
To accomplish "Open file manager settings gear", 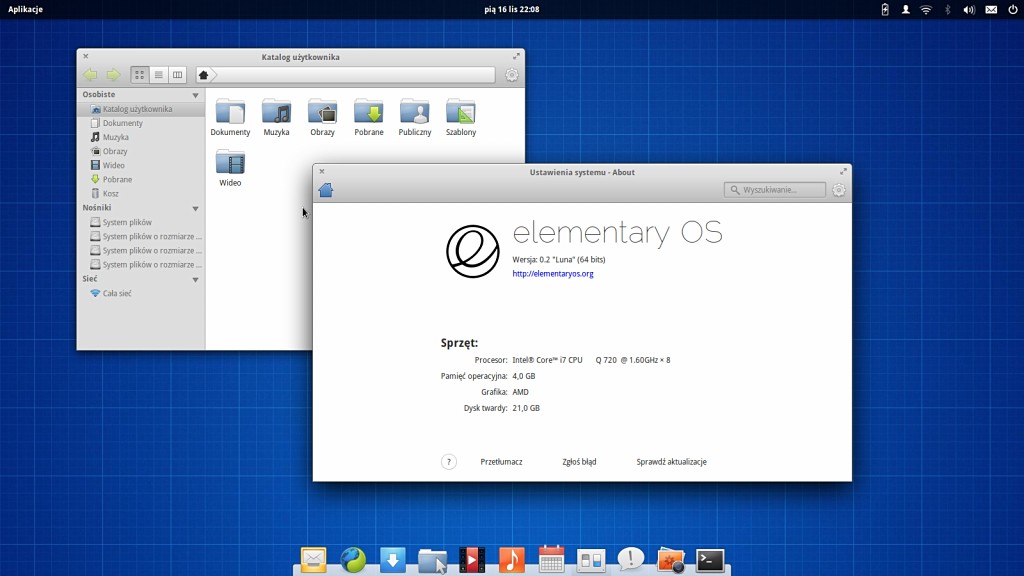I will (511, 75).
